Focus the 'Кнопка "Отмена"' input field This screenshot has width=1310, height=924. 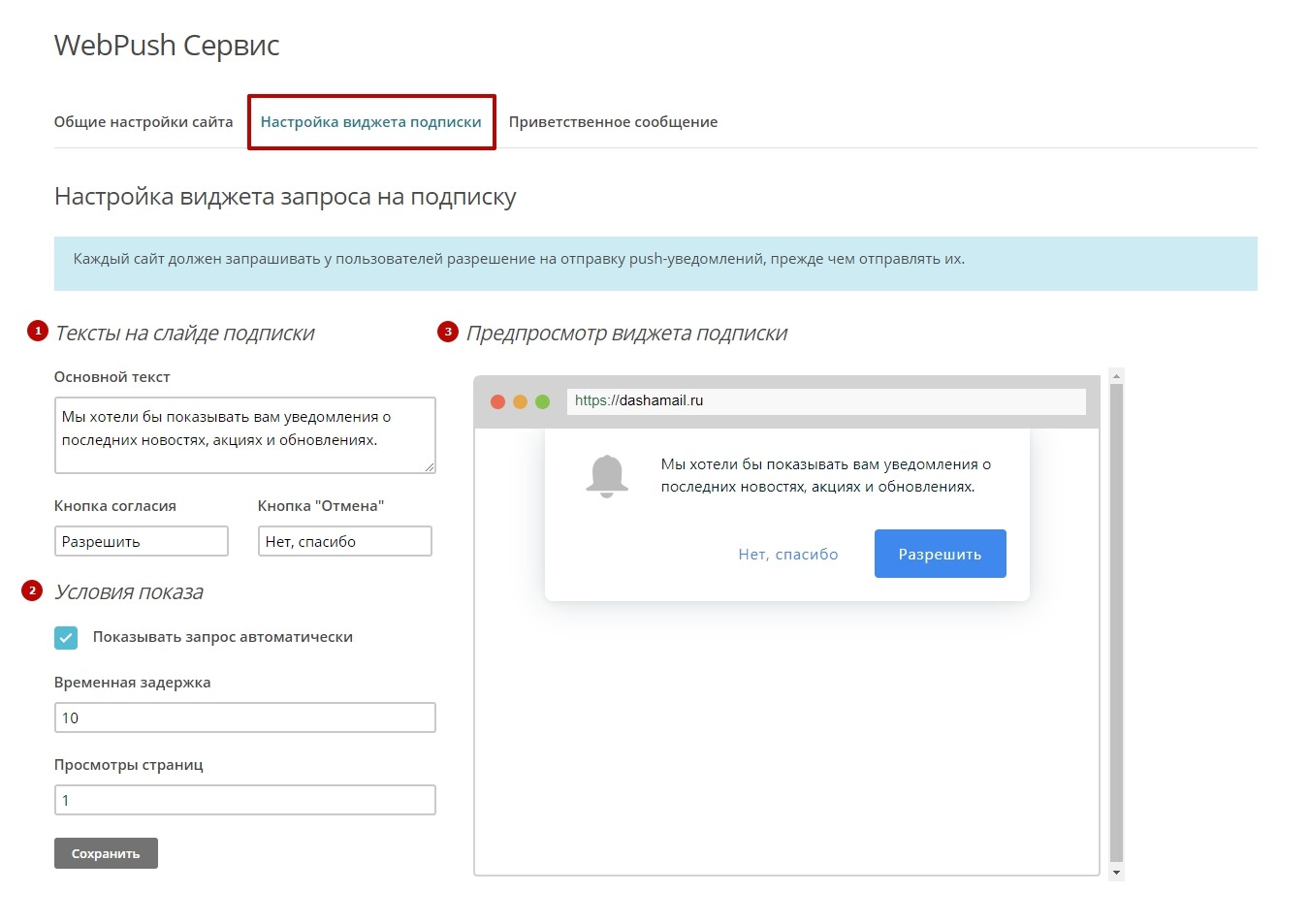click(x=344, y=541)
